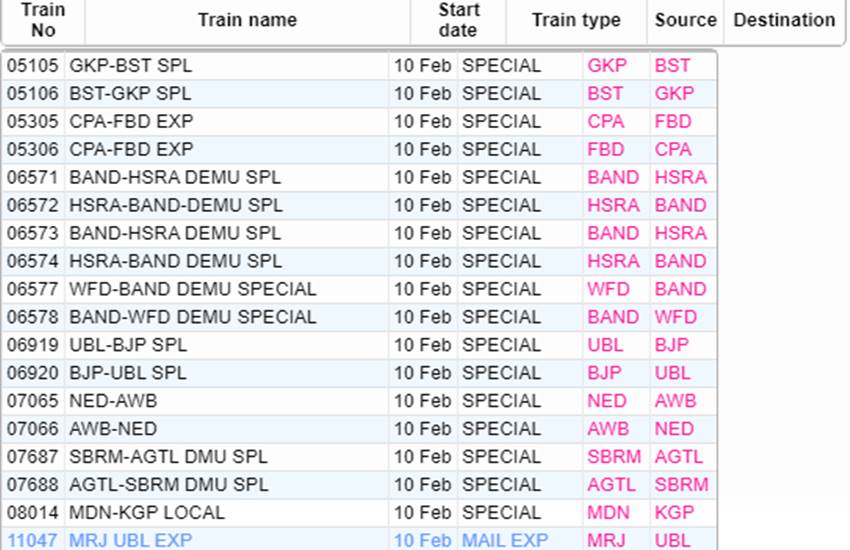Click the Source column header

(x=685, y=20)
